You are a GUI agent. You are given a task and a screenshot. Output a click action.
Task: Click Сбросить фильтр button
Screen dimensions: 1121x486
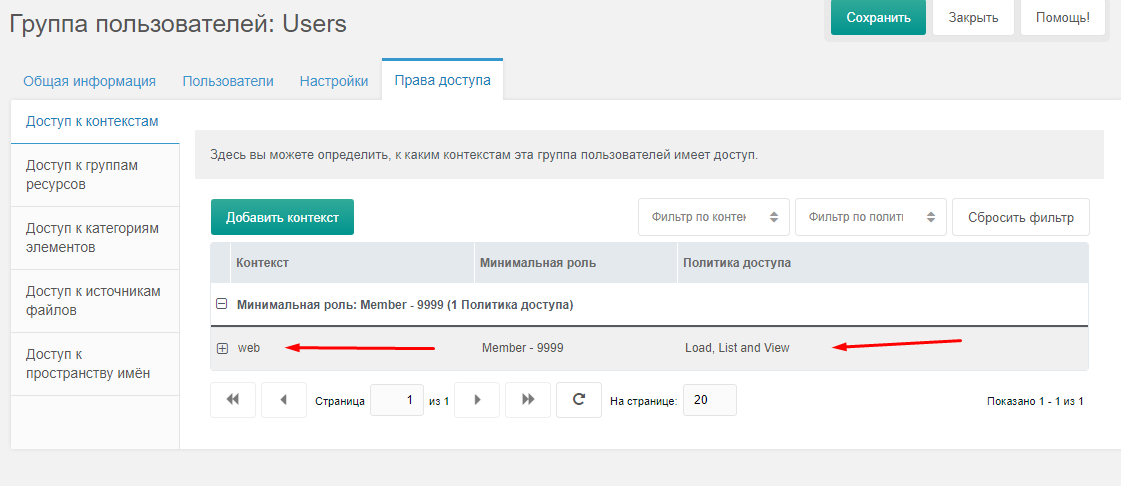[x=1021, y=217]
